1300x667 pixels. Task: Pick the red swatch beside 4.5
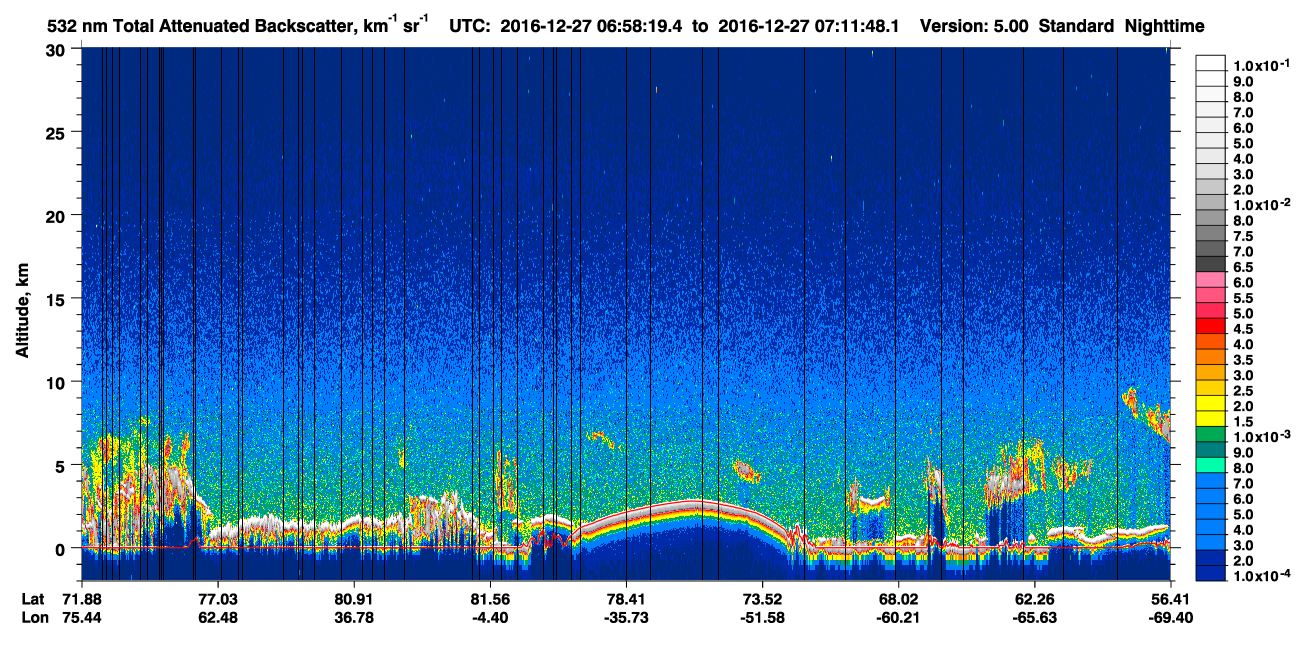pyautogui.click(x=1210, y=326)
